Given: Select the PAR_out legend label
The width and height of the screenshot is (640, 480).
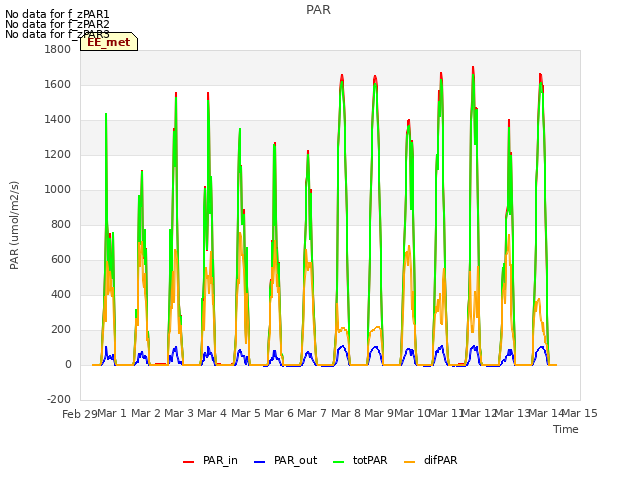Looking at the screenshot, I should (x=296, y=460).
